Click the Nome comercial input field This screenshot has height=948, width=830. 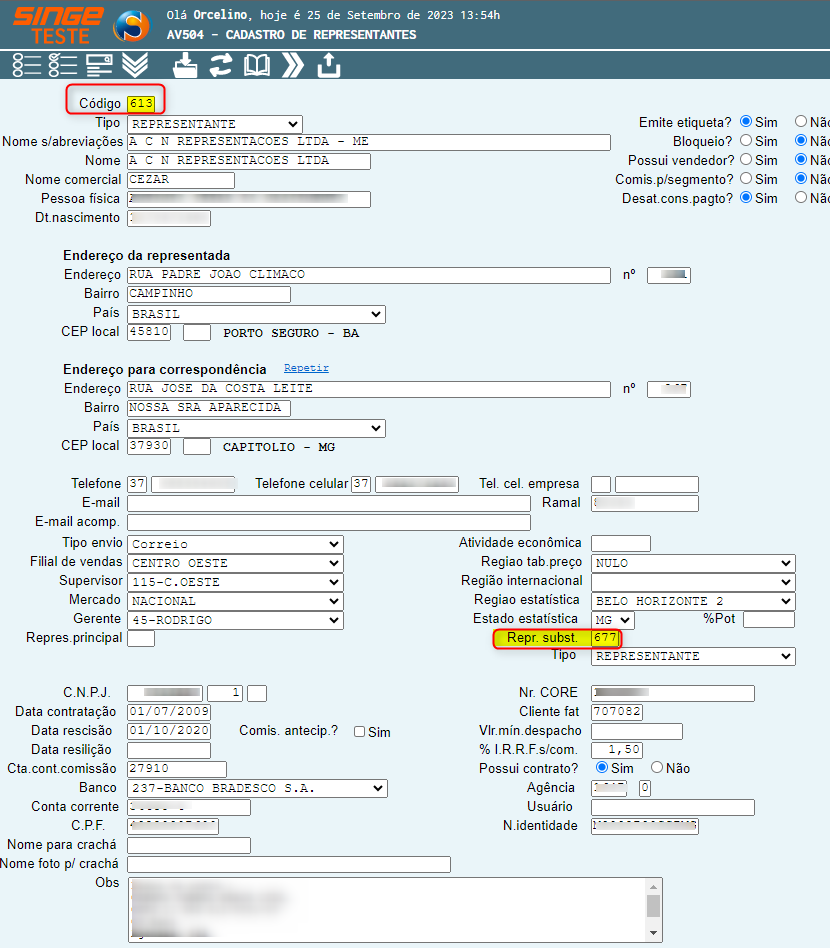pos(181,180)
